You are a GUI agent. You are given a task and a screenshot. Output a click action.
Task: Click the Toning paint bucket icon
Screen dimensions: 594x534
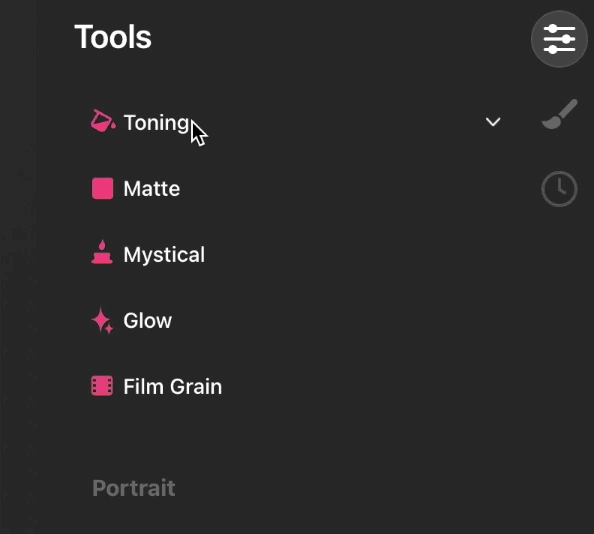(x=103, y=121)
